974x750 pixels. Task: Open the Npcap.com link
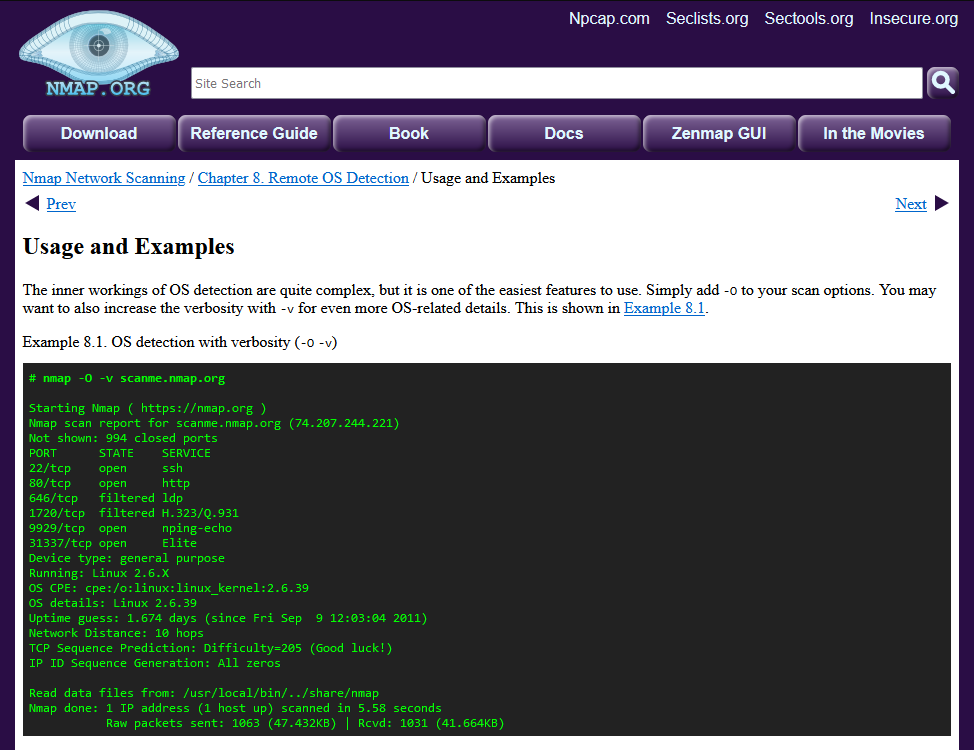click(609, 19)
